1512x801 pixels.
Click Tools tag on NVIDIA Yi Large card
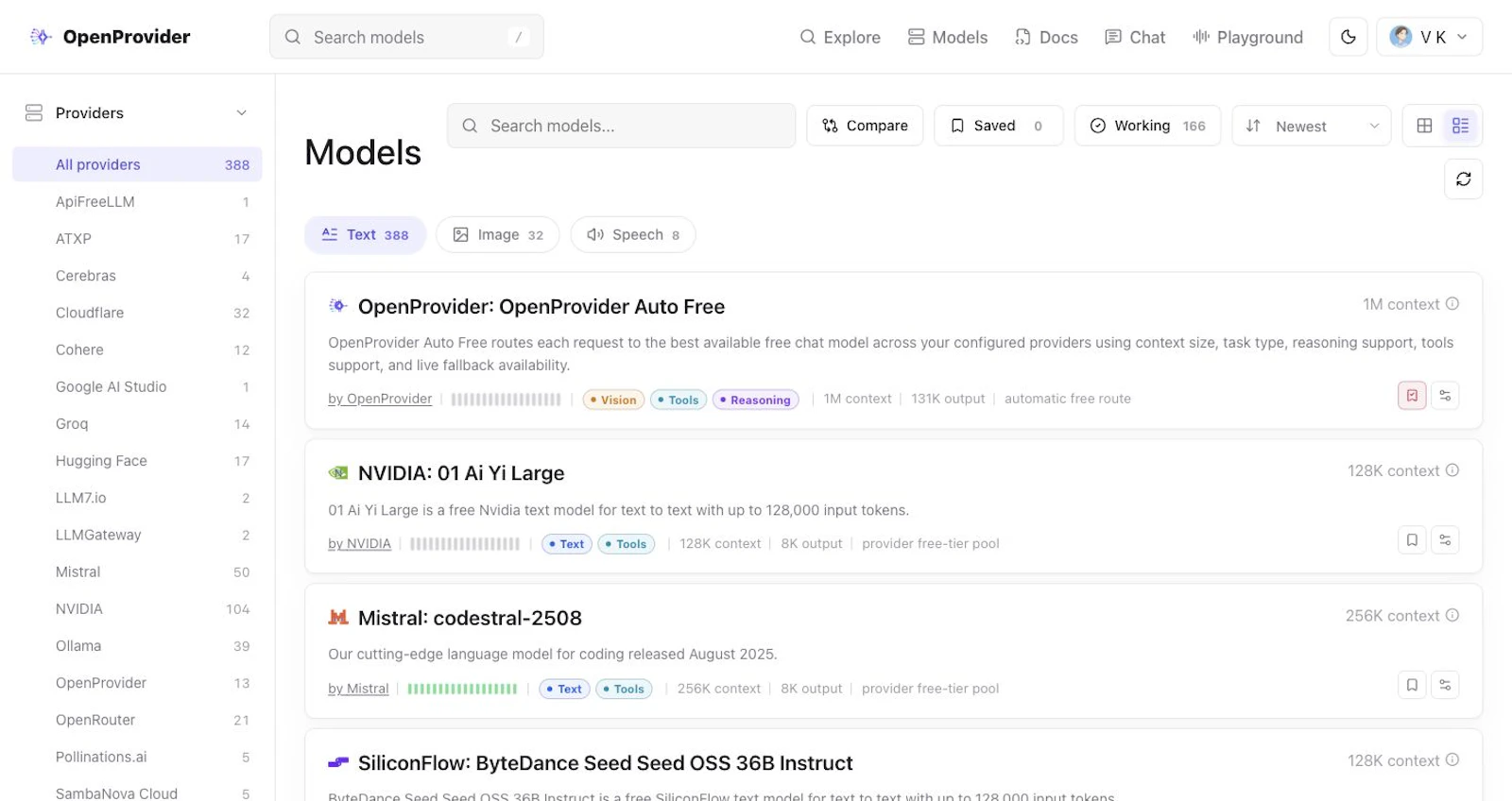(626, 545)
